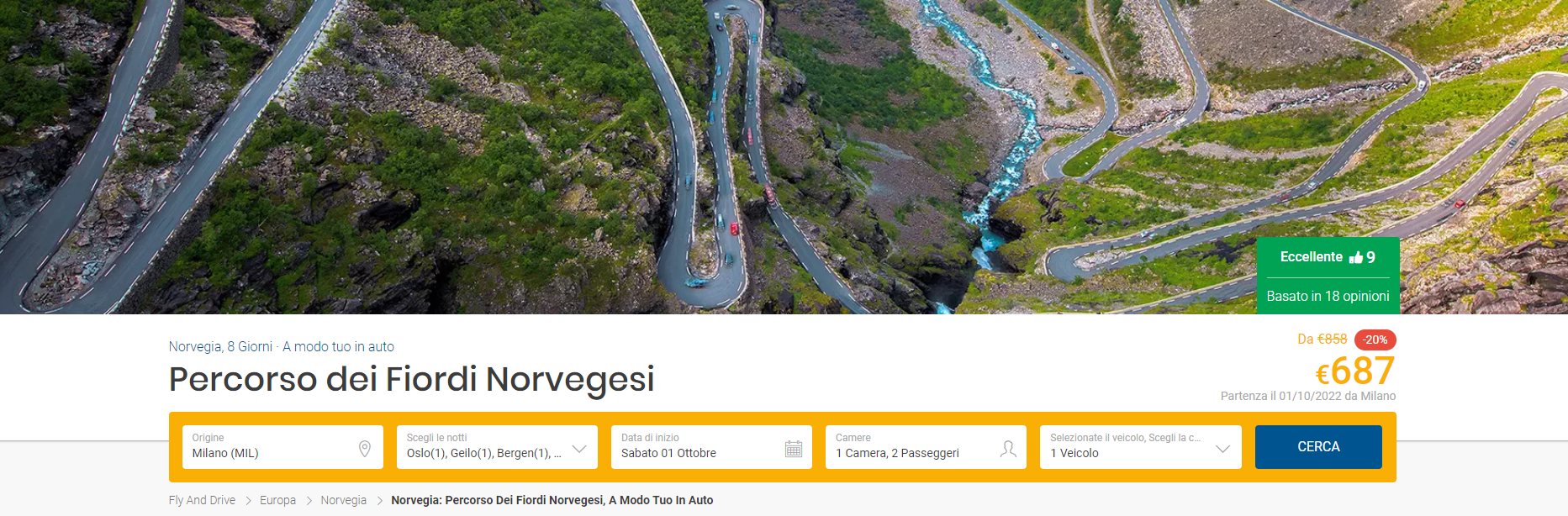Click the CERCA search button
Screen dimensions: 1568x516
[1318, 447]
